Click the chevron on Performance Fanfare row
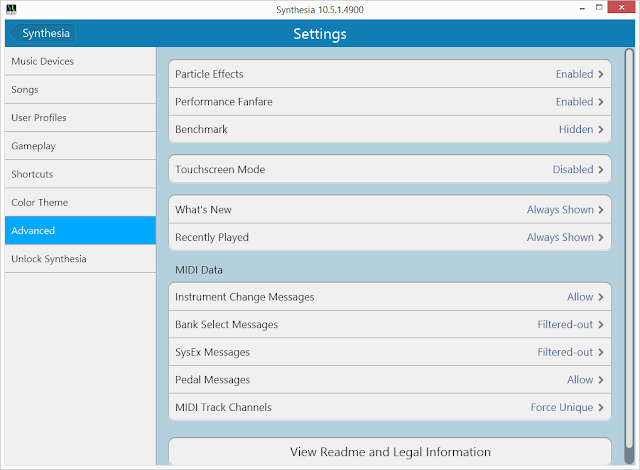640x470 pixels. [x=601, y=102]
